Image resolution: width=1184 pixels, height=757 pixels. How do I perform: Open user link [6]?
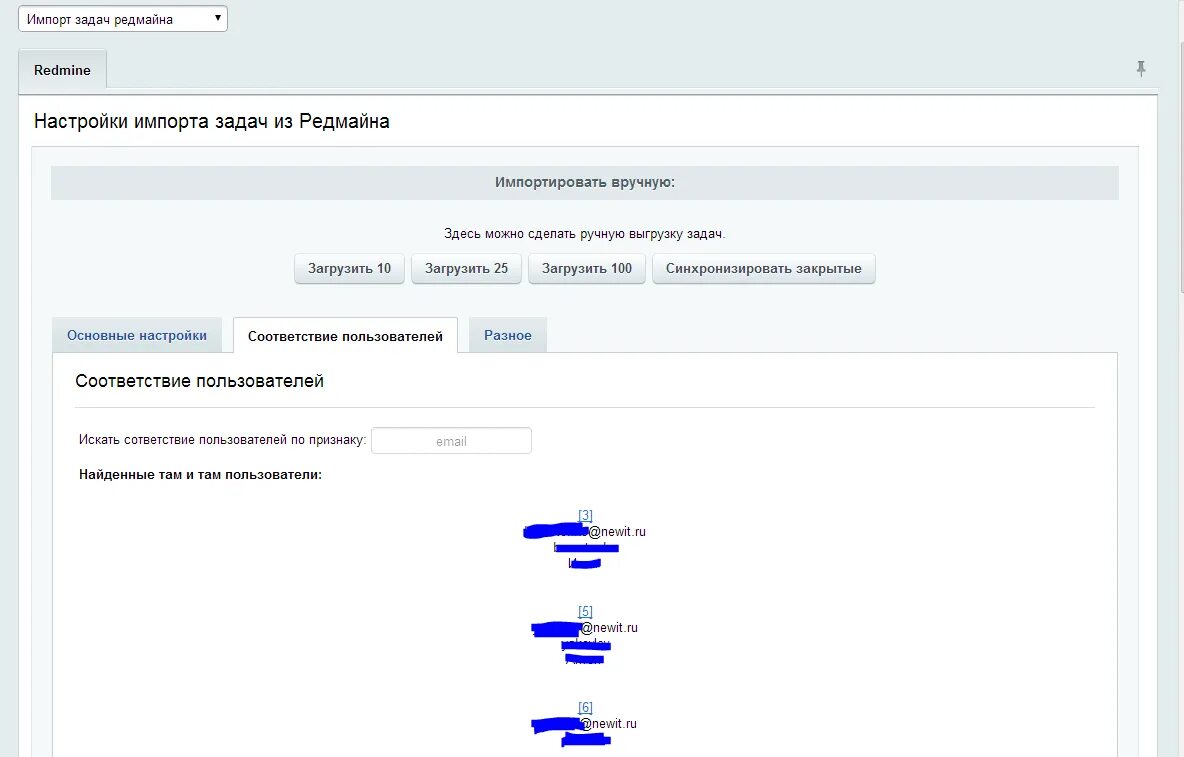pyautogui.click(x=585, y=707)
